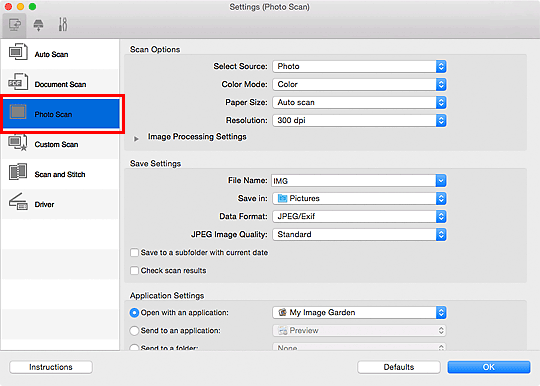This screenshot has height=386, width=540.
Task: Open the Select Source dropdown
Action: point(360,66)
